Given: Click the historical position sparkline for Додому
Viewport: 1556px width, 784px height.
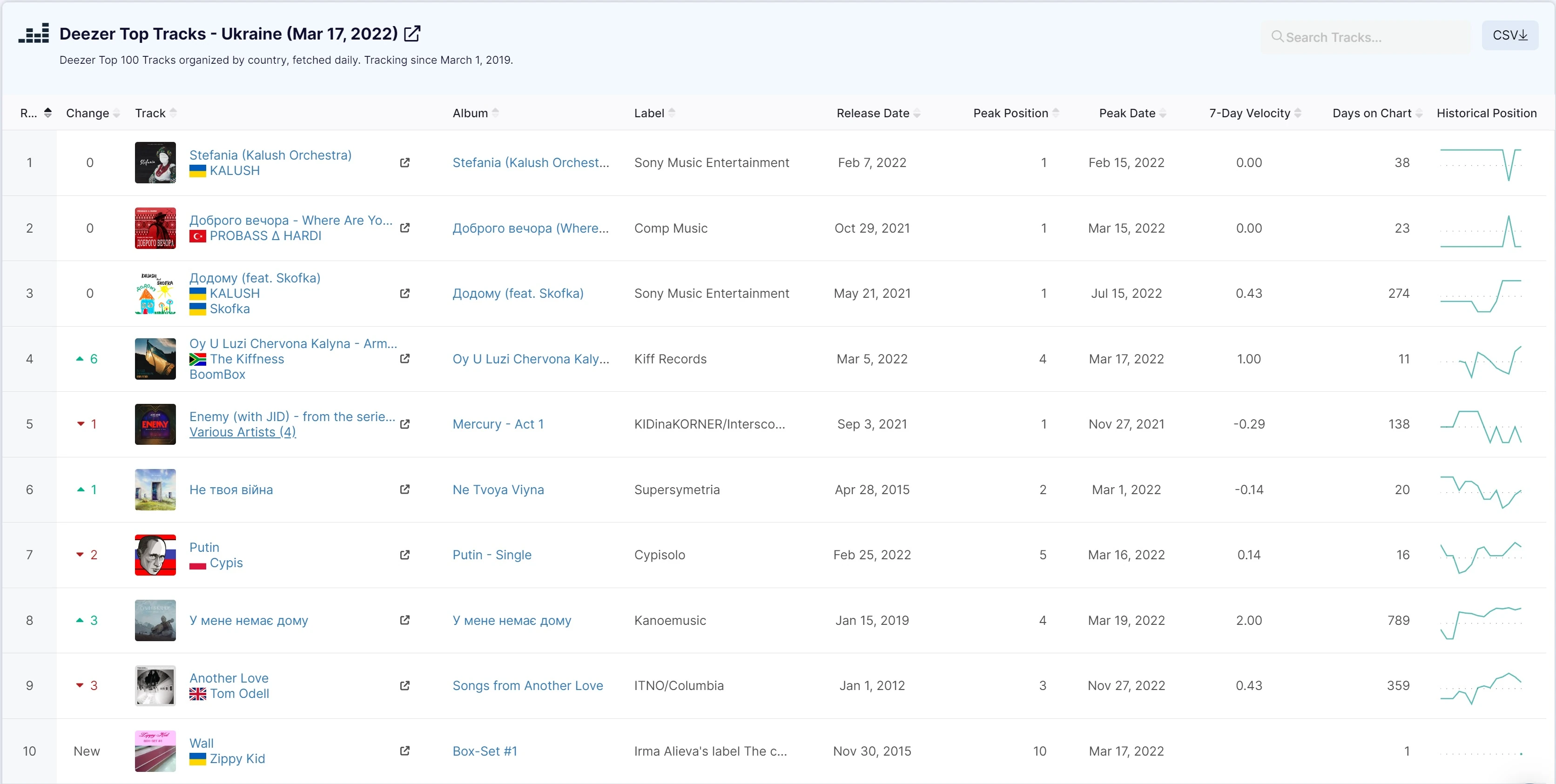Looking at the screenshot, I should click(x=1481, y=294).
